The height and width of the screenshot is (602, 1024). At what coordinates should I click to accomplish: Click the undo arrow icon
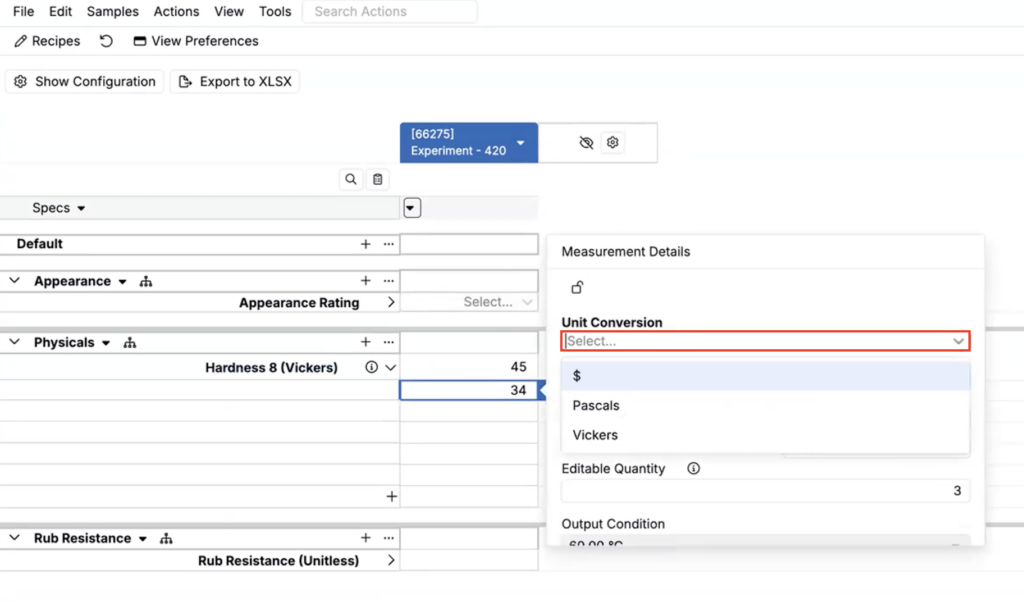[106, 41]
